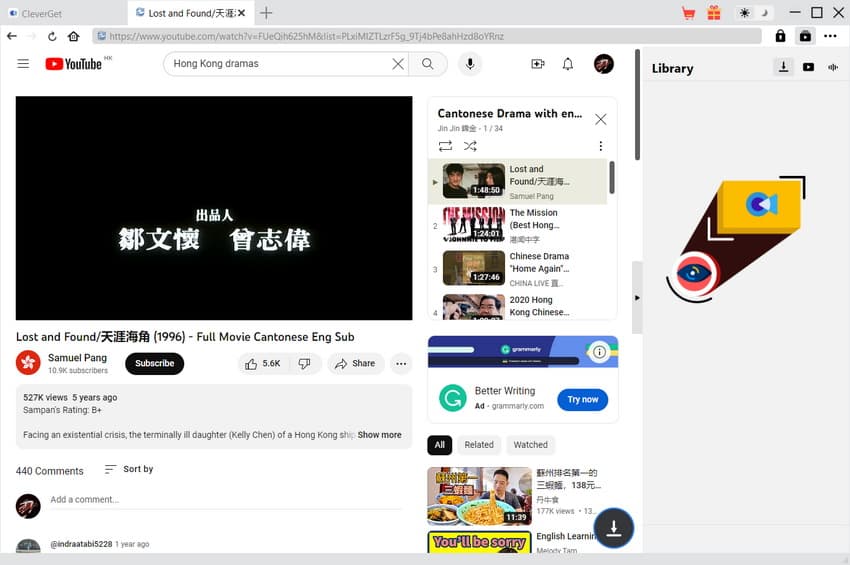Image resolution: width=850 pixels, height=565 pixels.
Task: Click the lock icon in toolbar
Action: tap(780, 36)
